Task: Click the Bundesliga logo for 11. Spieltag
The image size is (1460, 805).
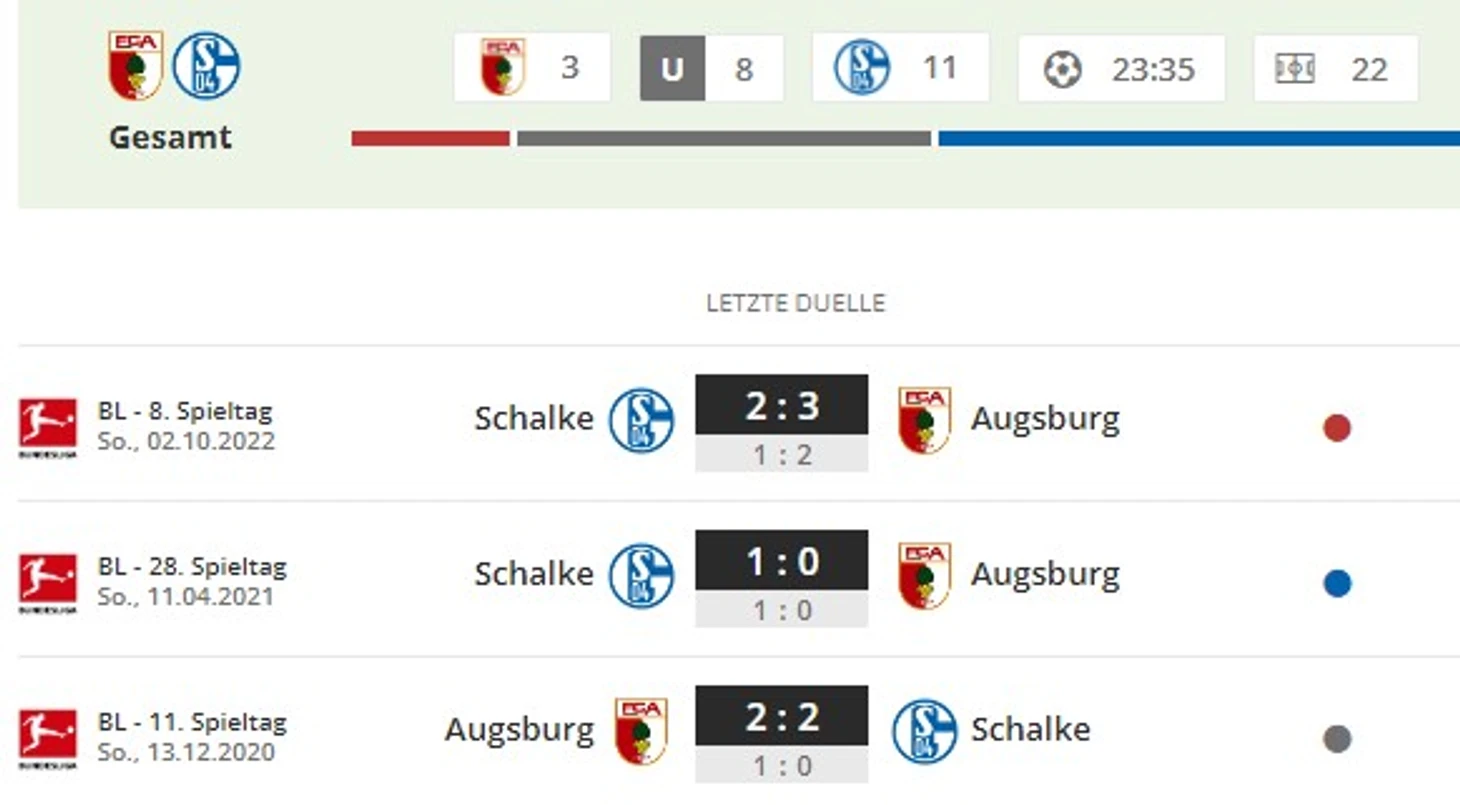Action: tap(47, 738)
